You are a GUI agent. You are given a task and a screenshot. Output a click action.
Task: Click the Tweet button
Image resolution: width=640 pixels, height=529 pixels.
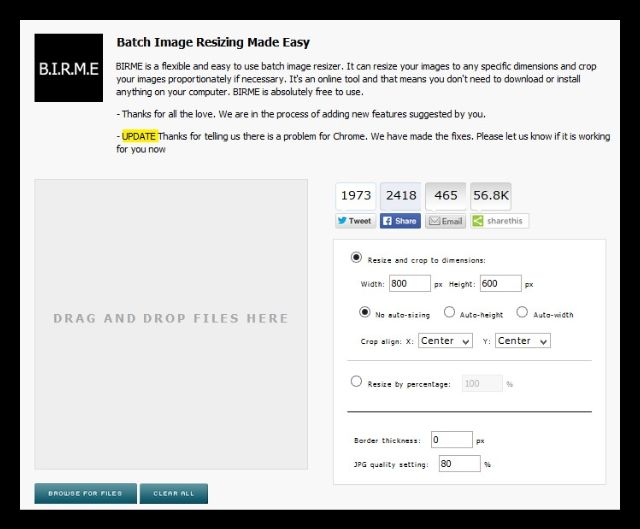(x=356, y=221)
